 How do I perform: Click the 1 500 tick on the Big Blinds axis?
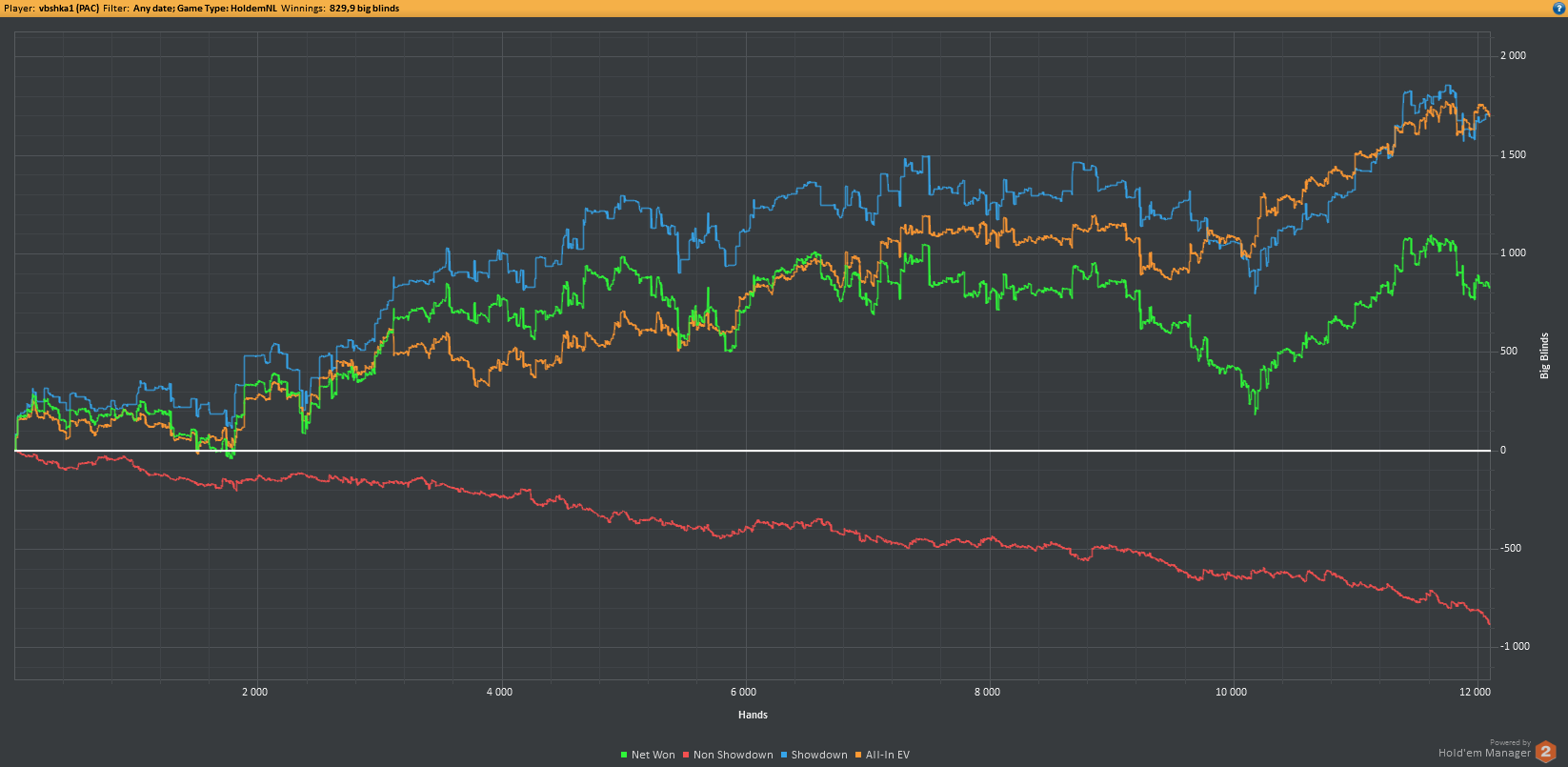(1513, 154)
